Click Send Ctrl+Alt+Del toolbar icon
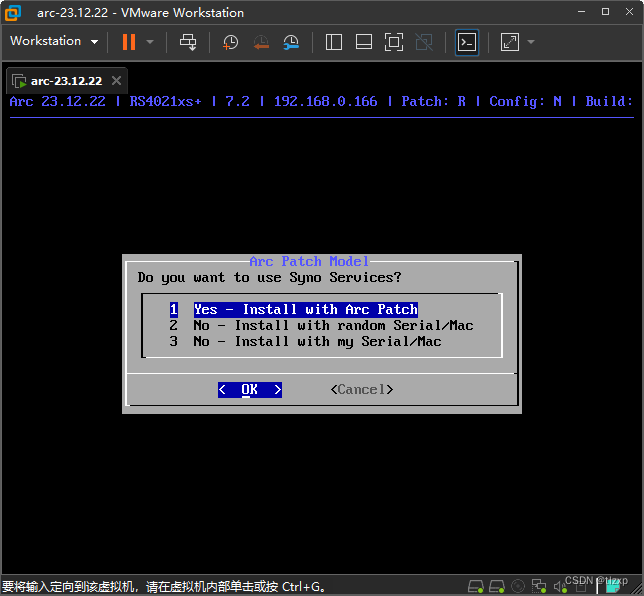The height and width of the screenshot is (596, 644). point(188,42)
